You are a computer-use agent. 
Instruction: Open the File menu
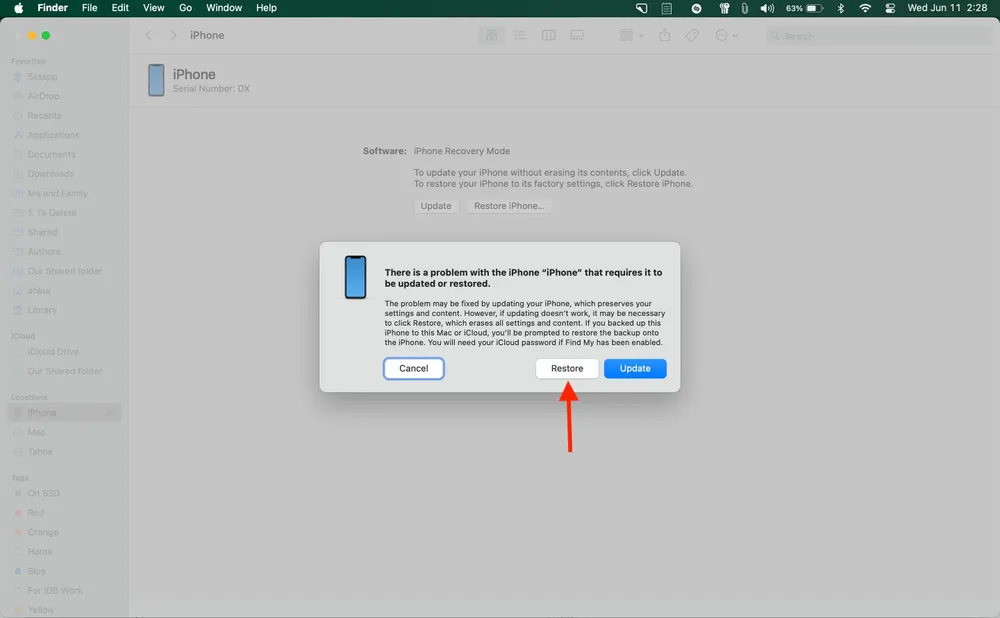[x=90, y=8]
